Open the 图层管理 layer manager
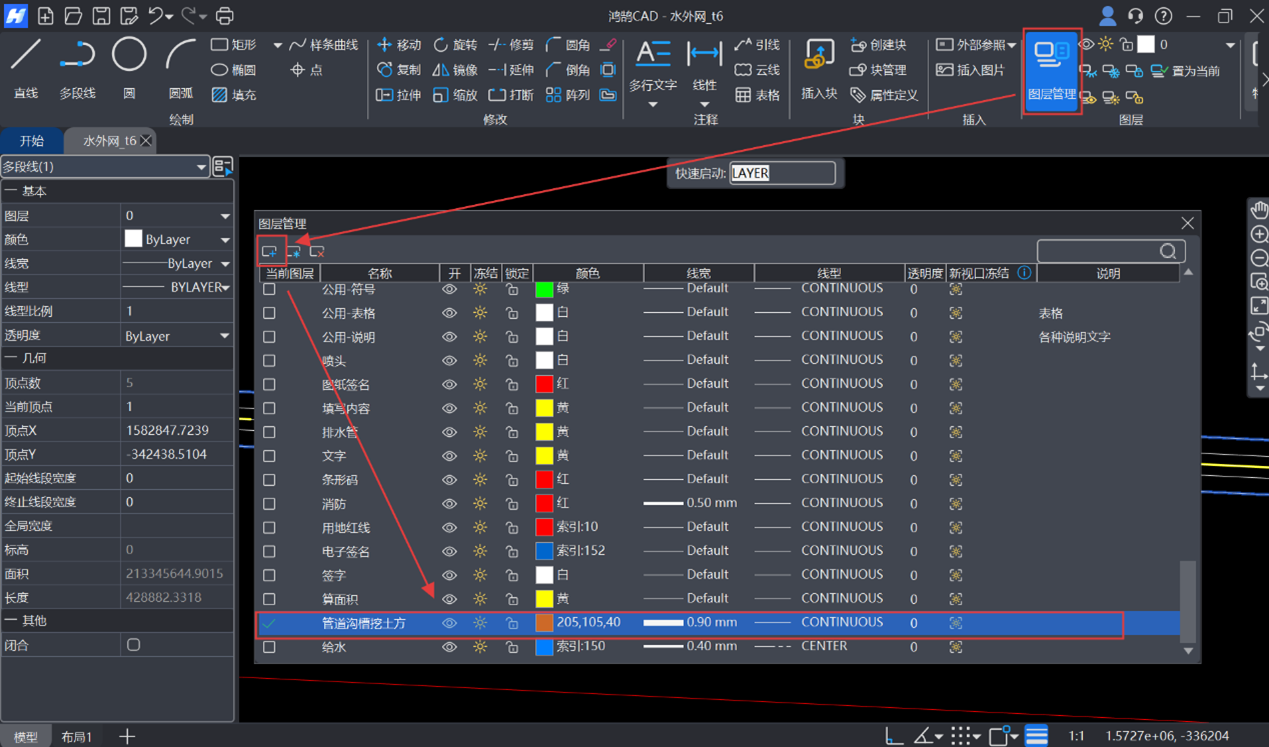This screenshot has width=1269, height=747. coord(1051,70)
